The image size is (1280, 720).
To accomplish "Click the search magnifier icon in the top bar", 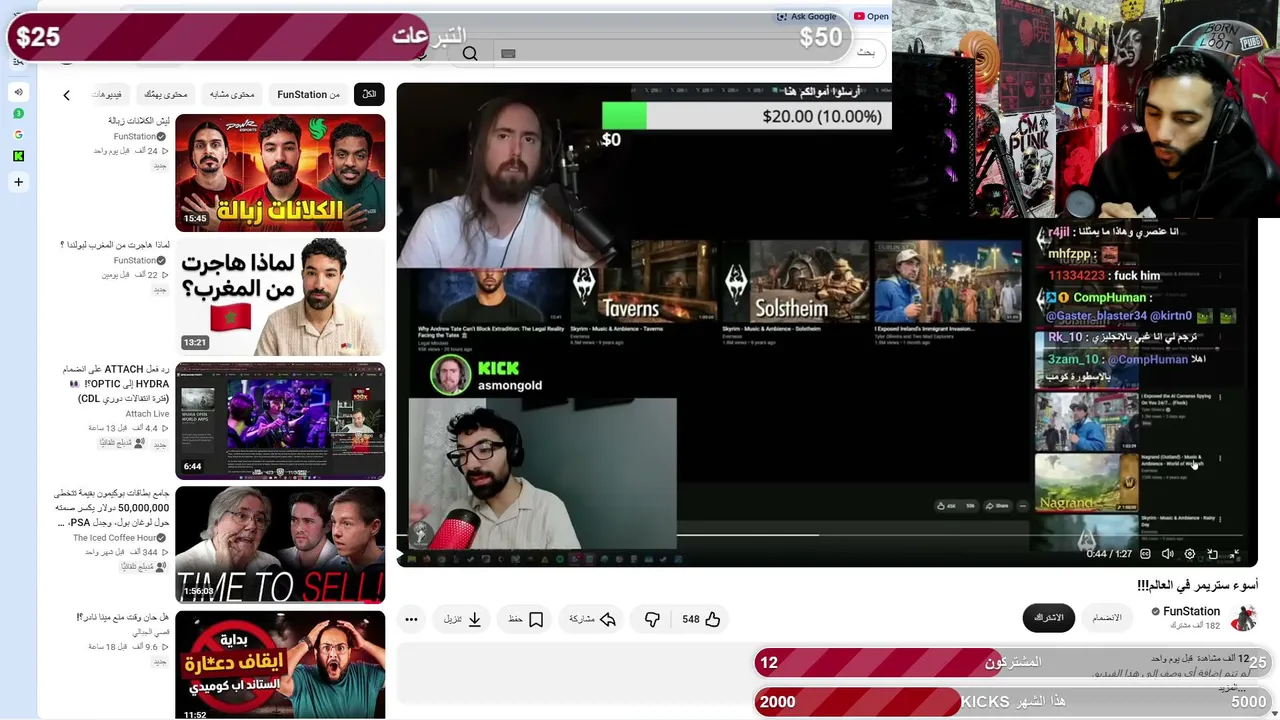I will [x=470, y=54].
